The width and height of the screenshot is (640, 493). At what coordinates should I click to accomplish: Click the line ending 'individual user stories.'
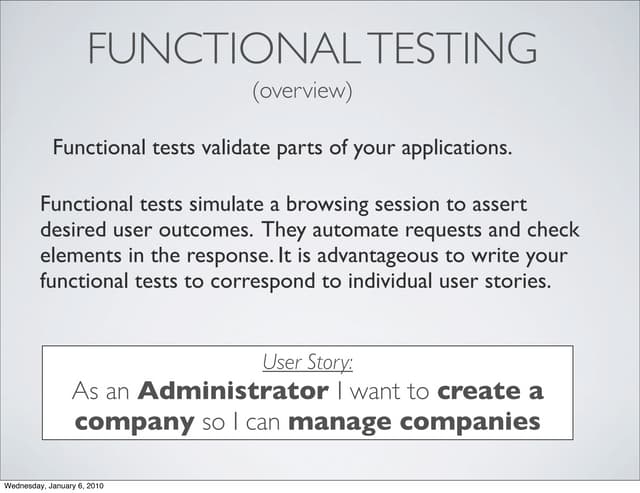pyautogui.click(x=295, y=280)
